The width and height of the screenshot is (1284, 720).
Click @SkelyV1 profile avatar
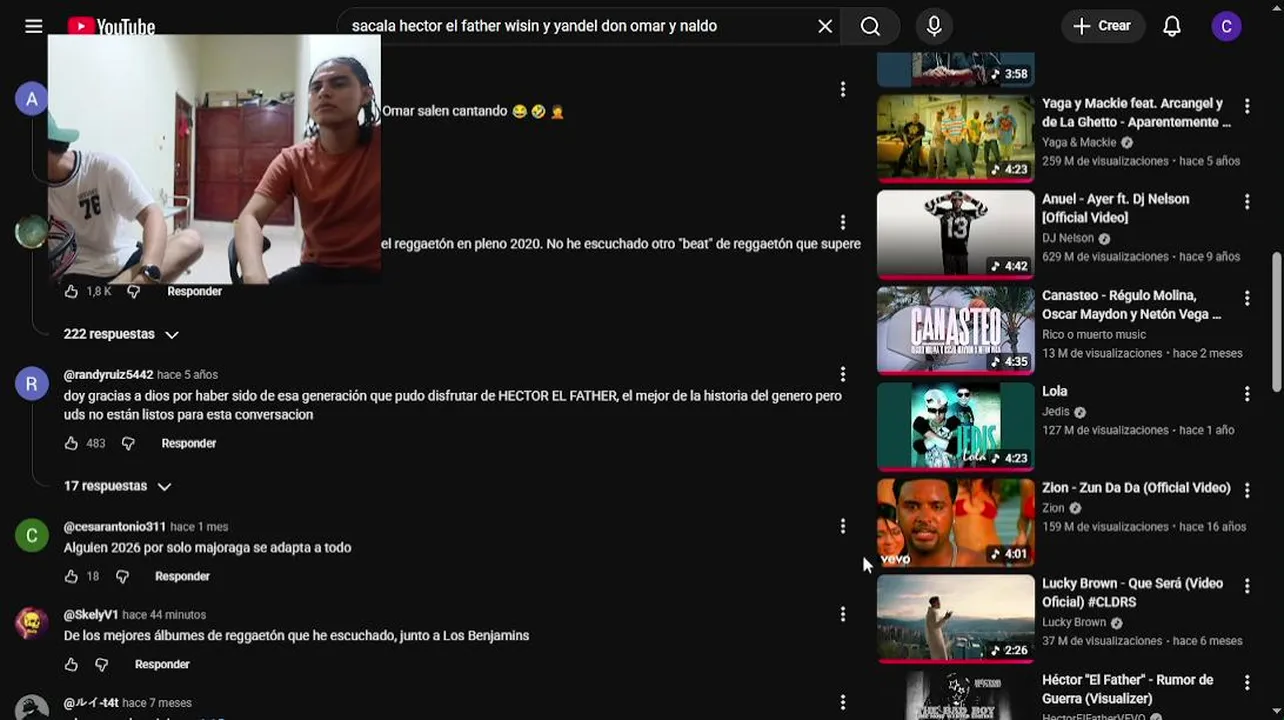(32, 623)
